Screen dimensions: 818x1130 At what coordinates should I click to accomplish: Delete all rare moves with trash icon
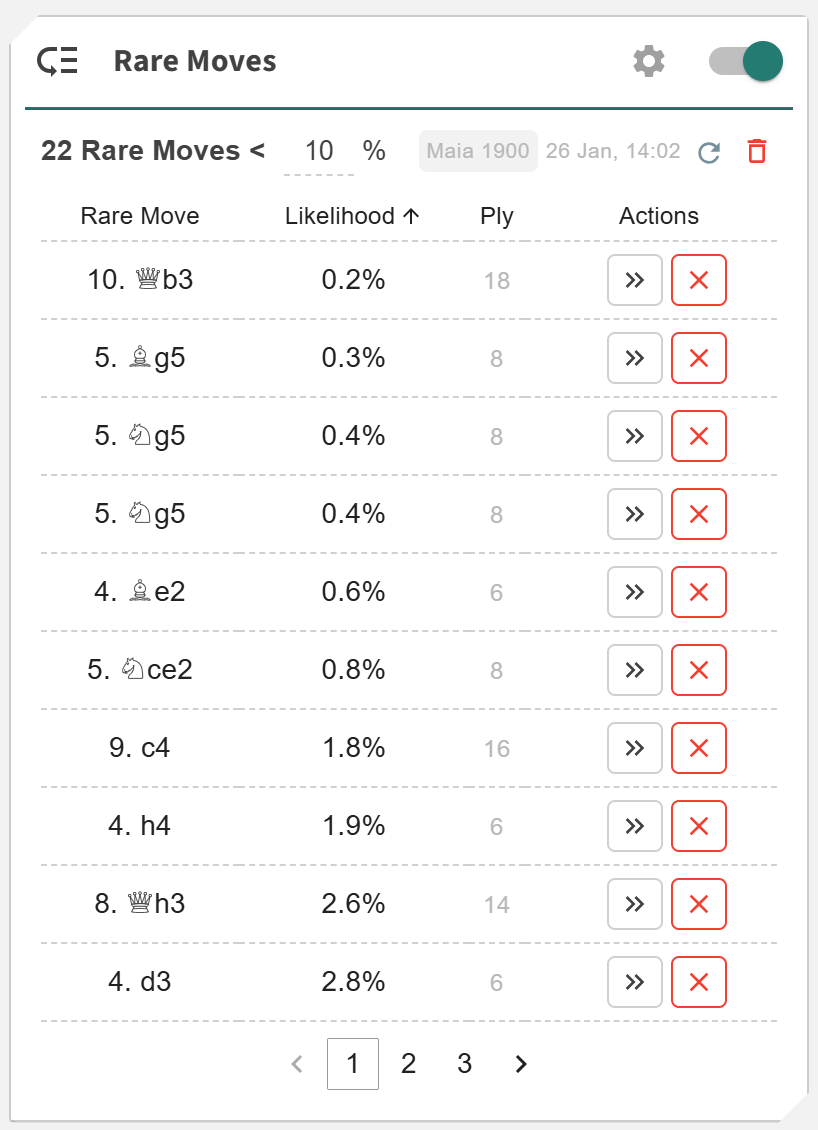pos(757,152)
